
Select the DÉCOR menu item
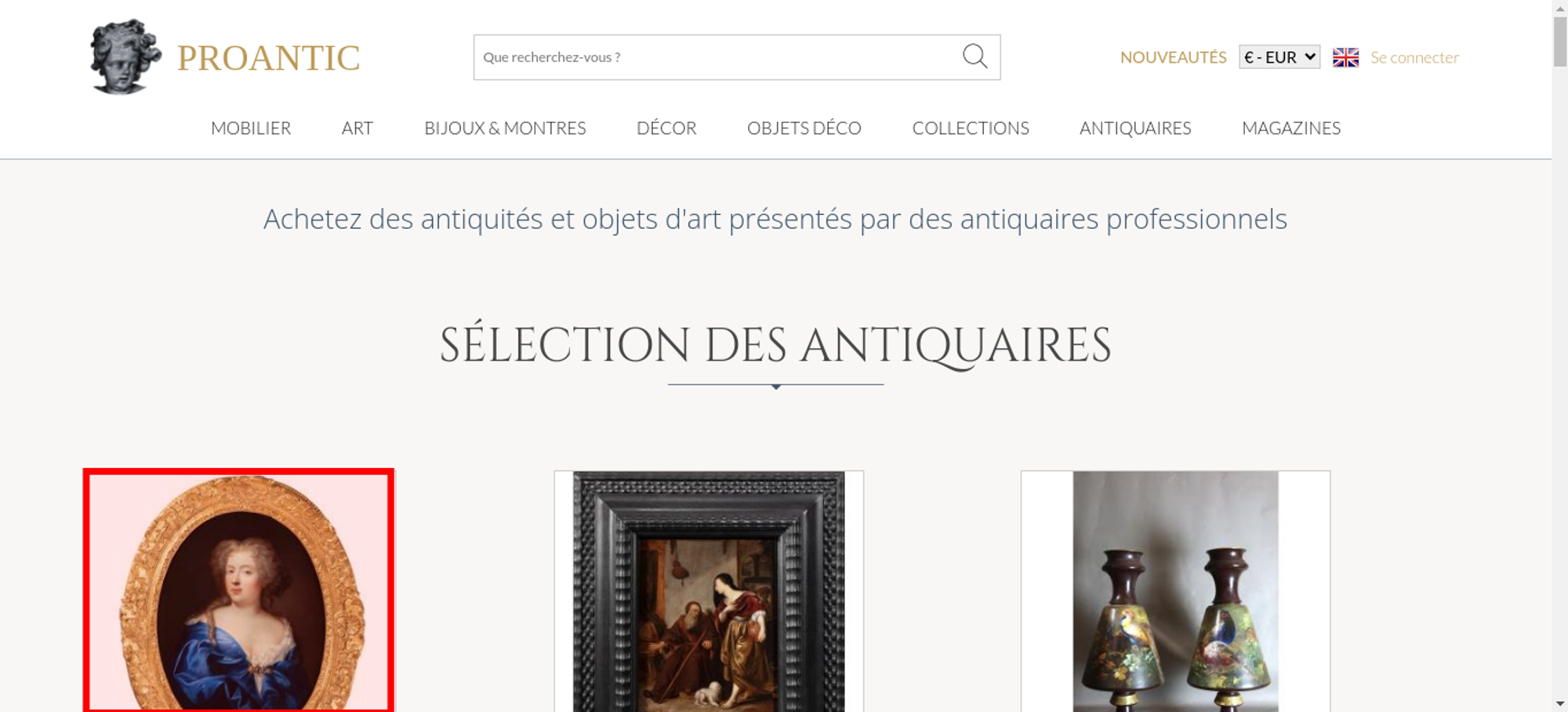coord(666,128)
